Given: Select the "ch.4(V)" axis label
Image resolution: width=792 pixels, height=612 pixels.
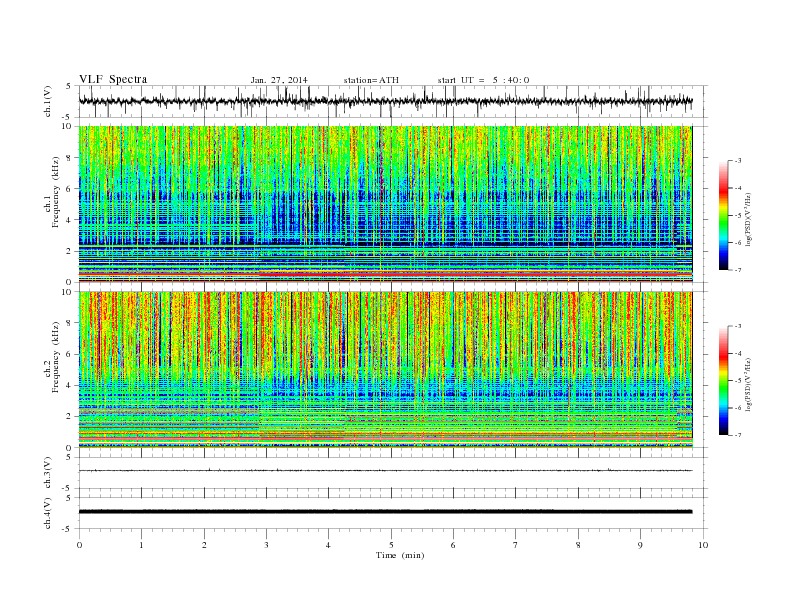Looking at the screenshot, I should [48, 513].
